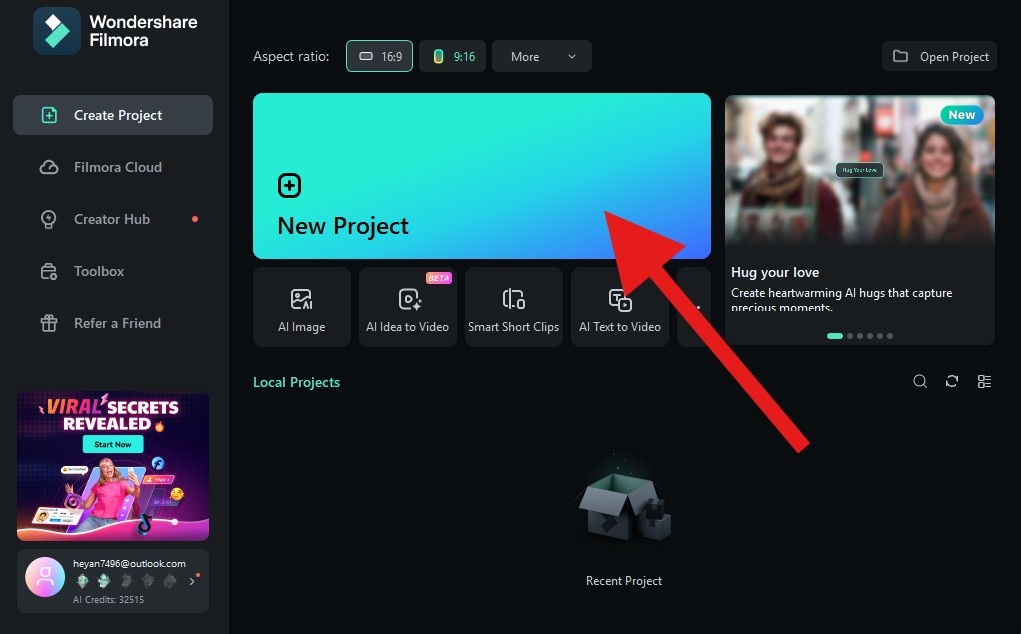Search local projects with magnifier icon

(x=920, y=381)
